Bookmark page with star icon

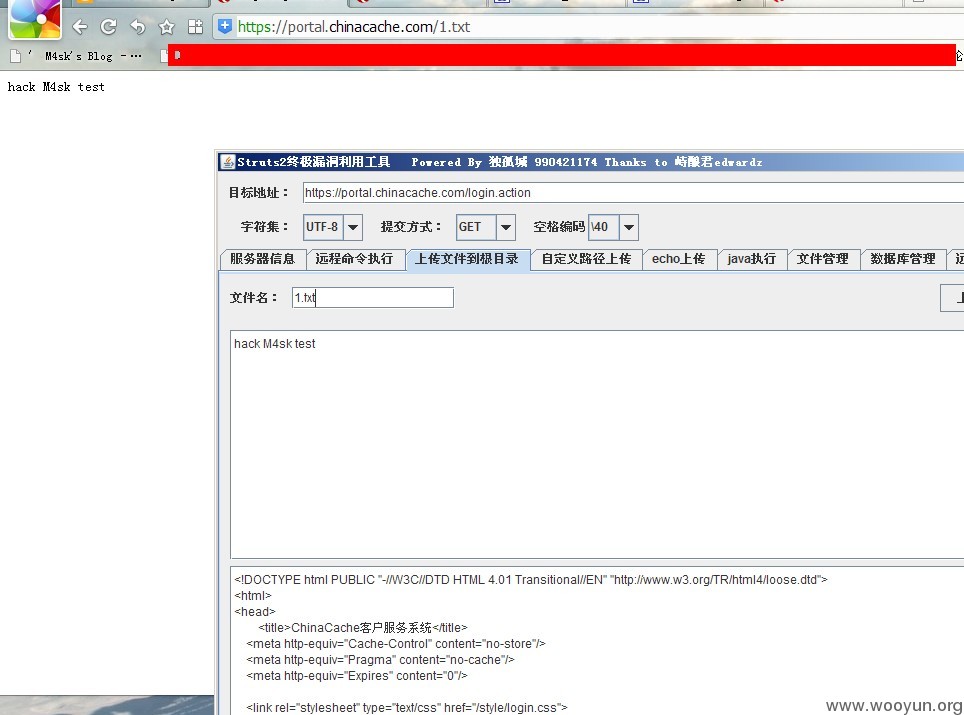point(167,27)
